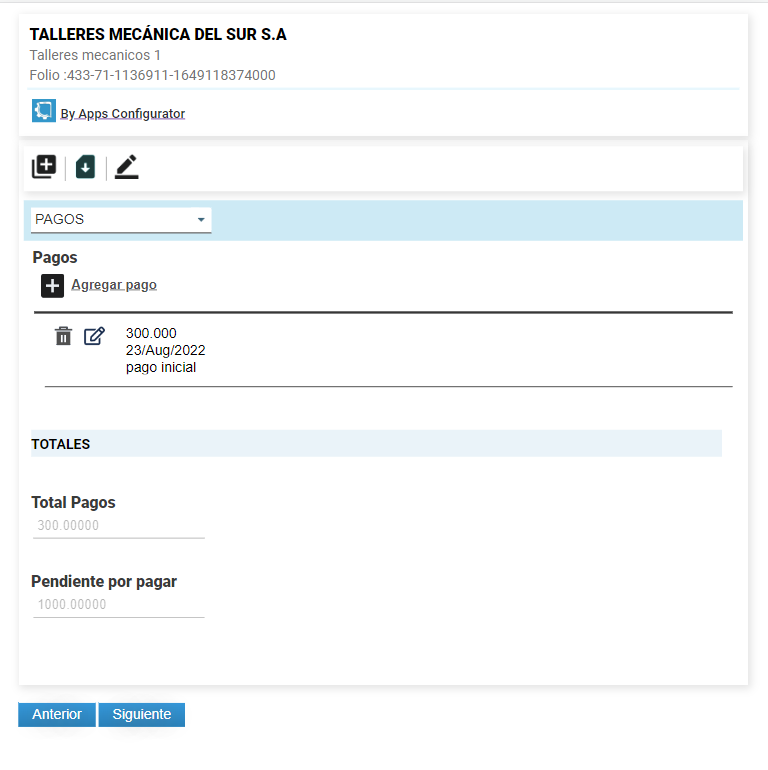The height and width of the screenshot is (770, 768).
Task: Click the 23/Aug/2022 payment date
Action: [165, 350]
